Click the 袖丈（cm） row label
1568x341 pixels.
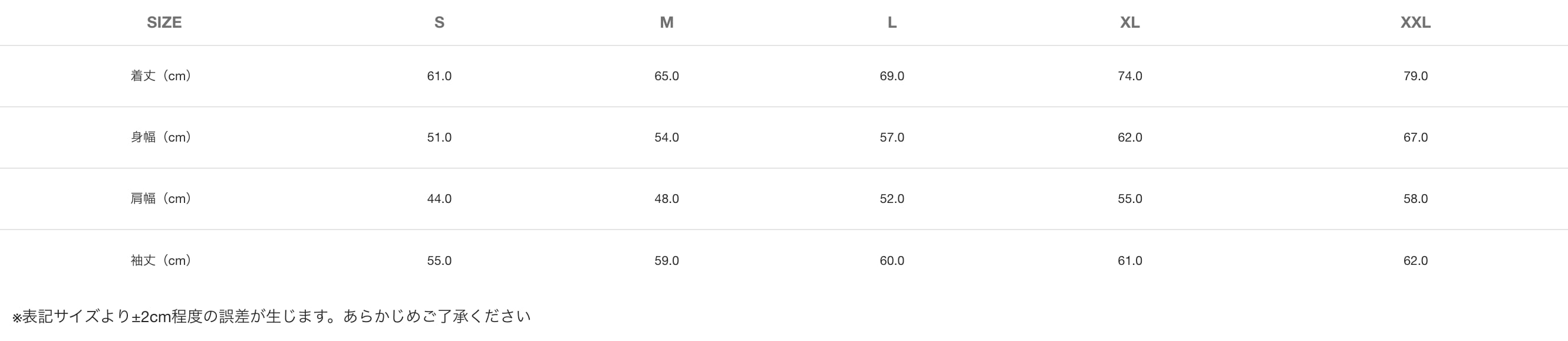[x=162, y=261]
